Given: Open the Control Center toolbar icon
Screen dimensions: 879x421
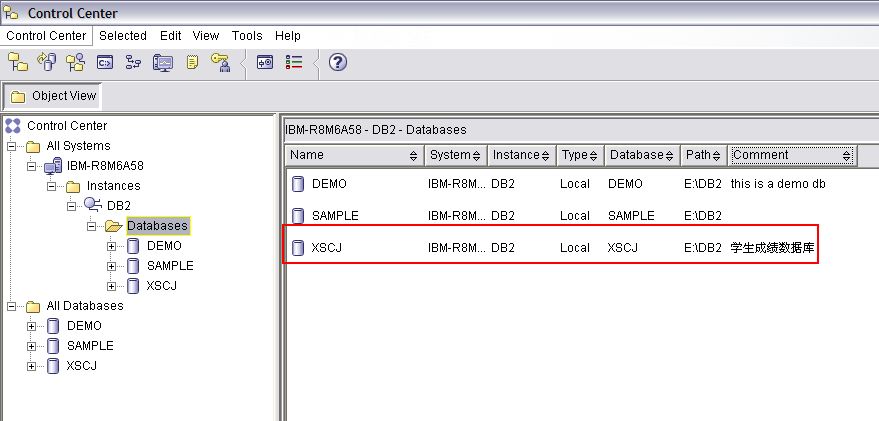Looking at the screenshot, I should (x=18, y=62).
